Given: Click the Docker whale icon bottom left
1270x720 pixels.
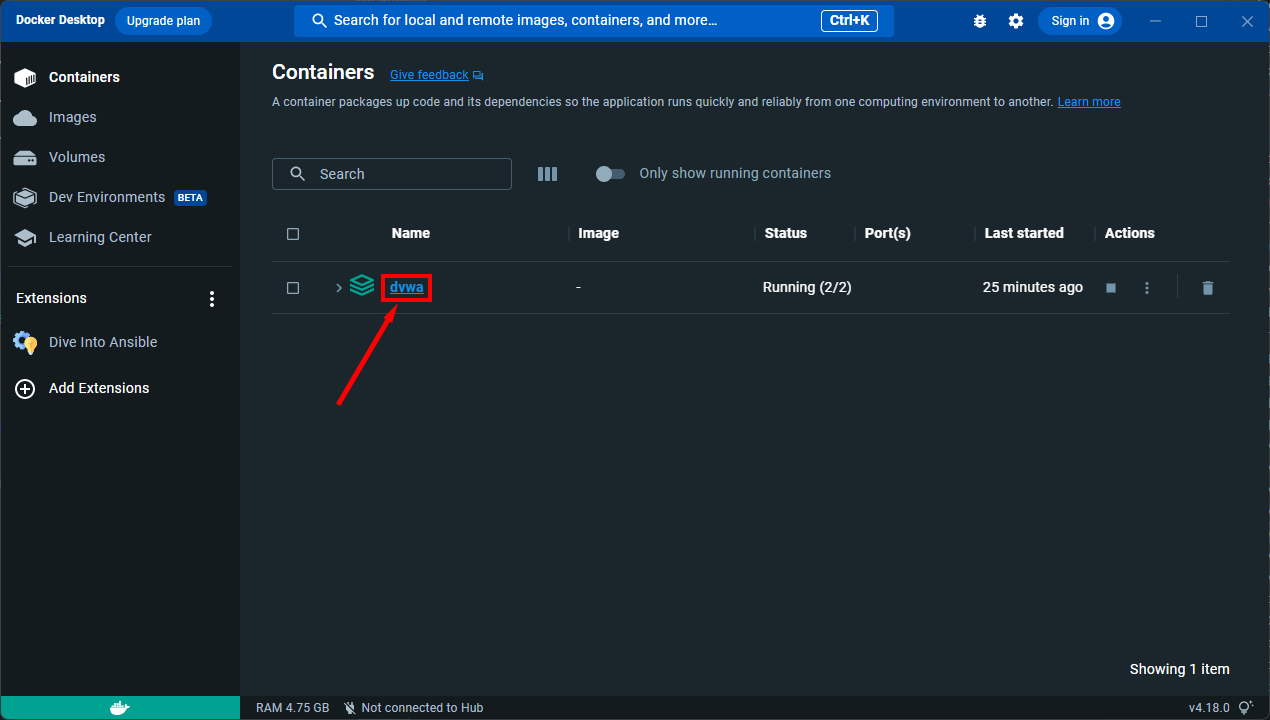Looking at the screenshot, I should pyautogui.click(x=119, y=707).
